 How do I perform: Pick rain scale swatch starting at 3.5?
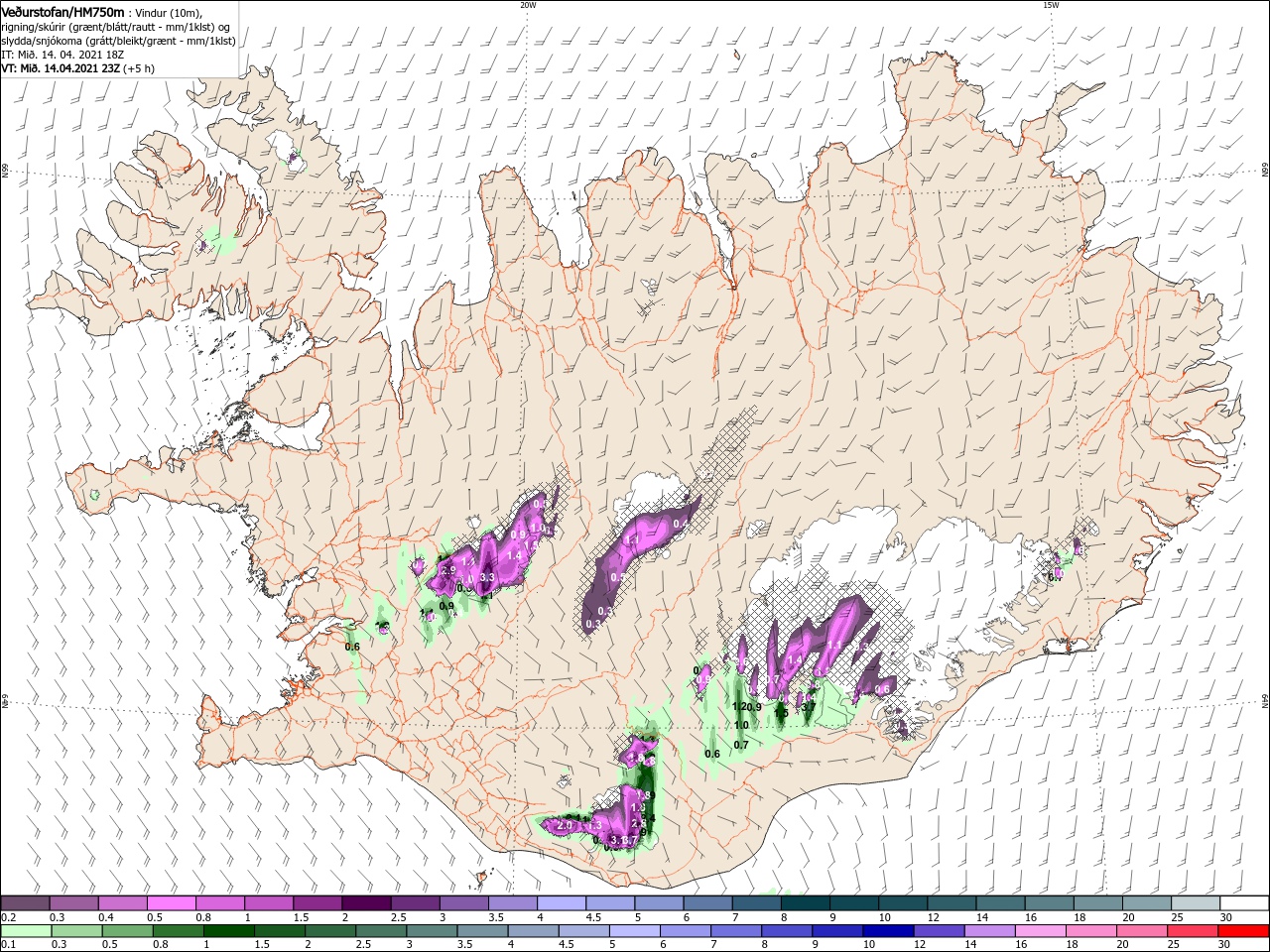point(481,931)
